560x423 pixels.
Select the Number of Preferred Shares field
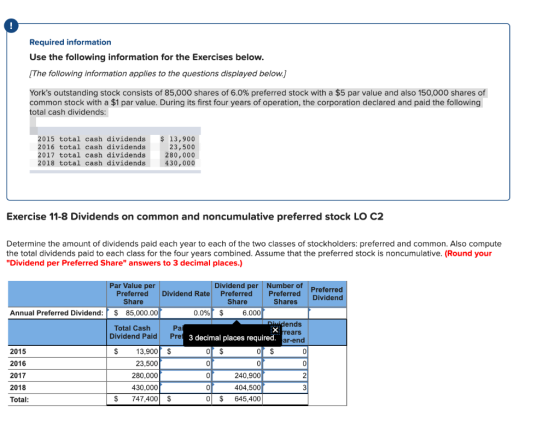[285, 313]
